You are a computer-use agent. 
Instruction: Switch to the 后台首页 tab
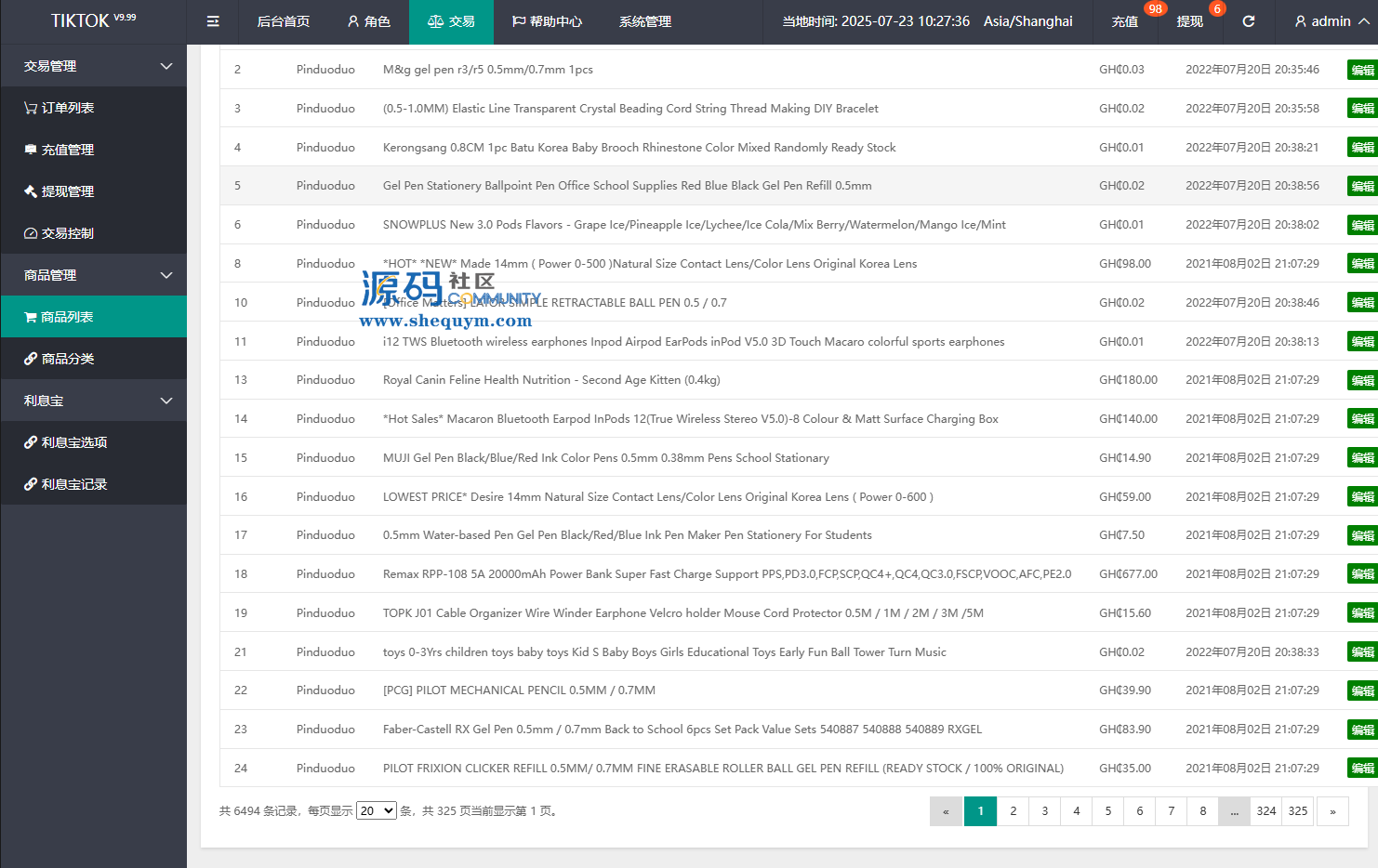point(283,21)
